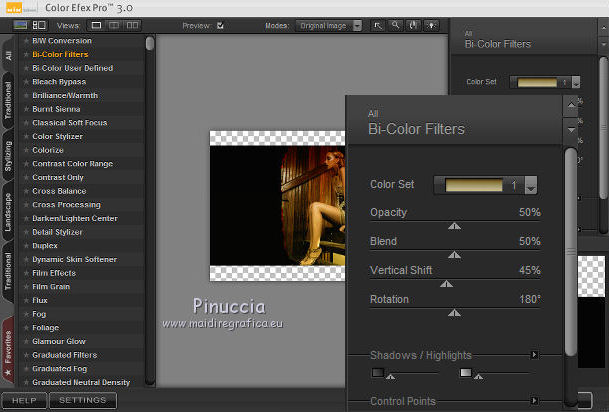
Task: Star the Duplex filter as favorite
Action: click(x=26, y=246)
